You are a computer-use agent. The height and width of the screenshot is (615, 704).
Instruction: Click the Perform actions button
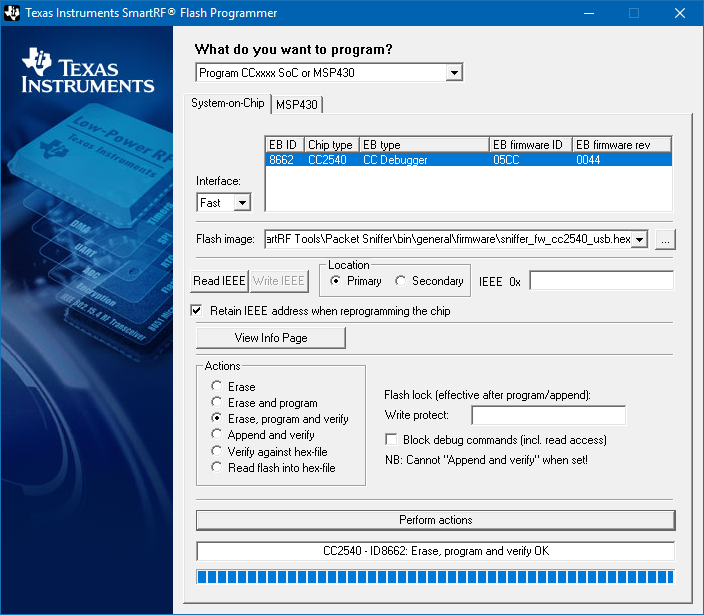tap(436, 520)
